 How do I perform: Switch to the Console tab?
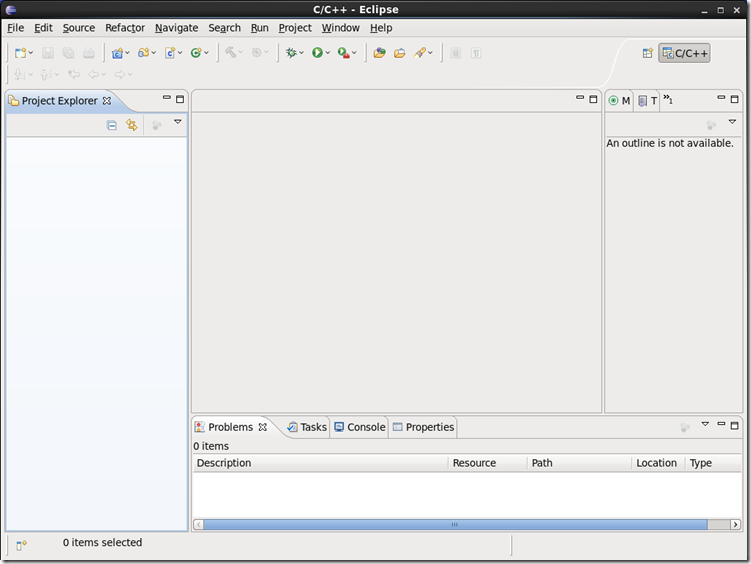[x=360, y=427]
